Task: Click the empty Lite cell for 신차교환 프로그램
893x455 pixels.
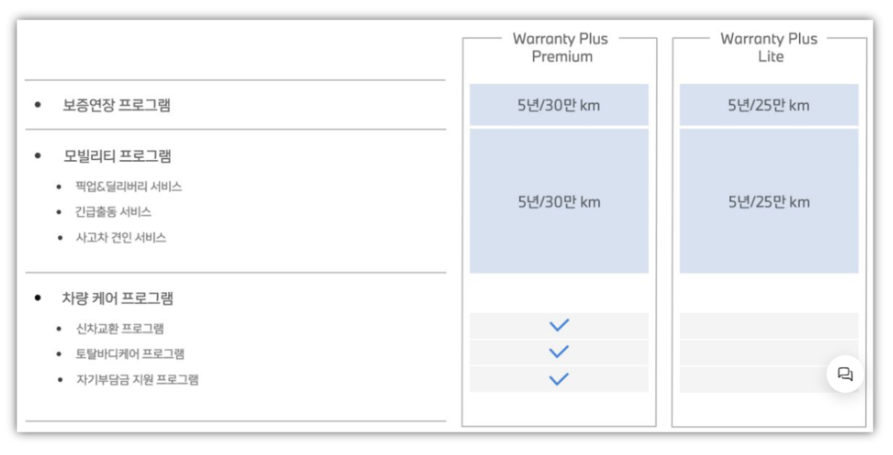Action: pyautogui.click(x=768, y=326)
